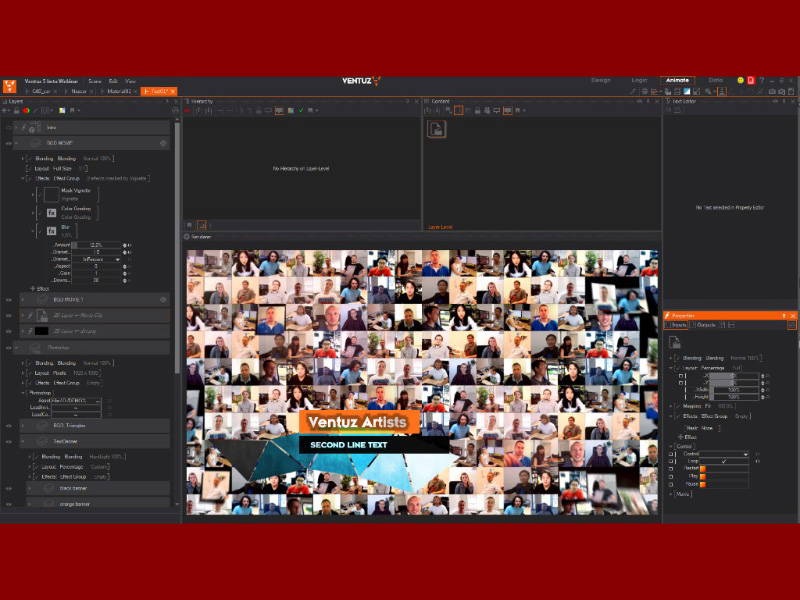Click the camera snapshot icon in main toolbar
The height and width of the screenshot is (600, 800).
coord(772,91)
